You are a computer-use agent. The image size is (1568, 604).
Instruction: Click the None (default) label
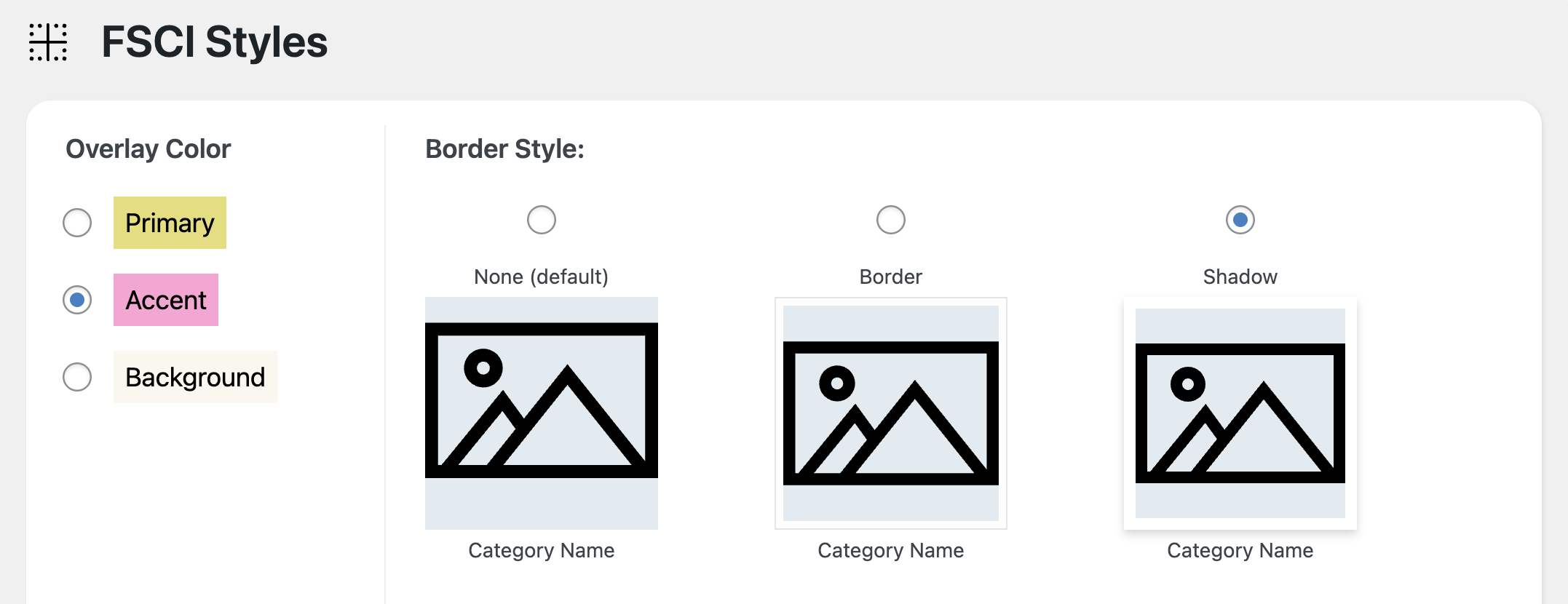pyautogui.click(x=541, y=277)
